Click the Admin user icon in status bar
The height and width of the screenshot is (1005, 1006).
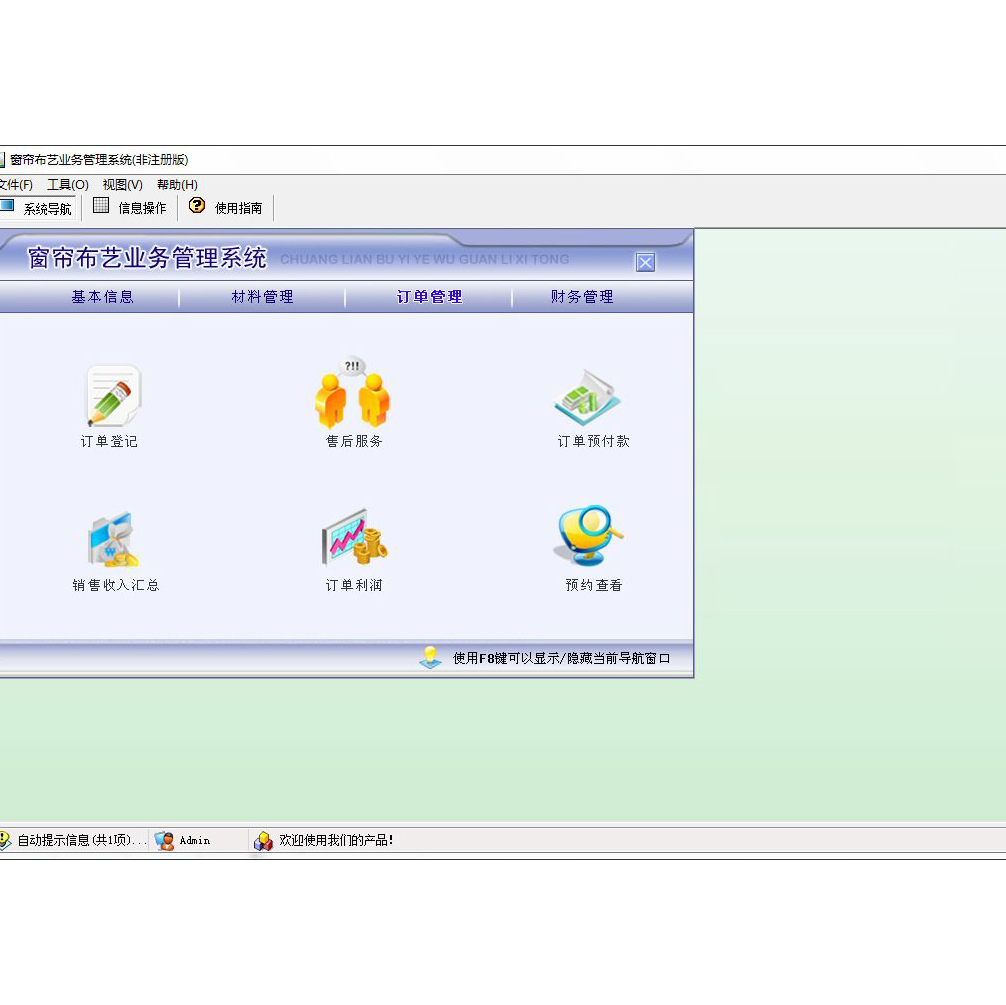point(165,841)
